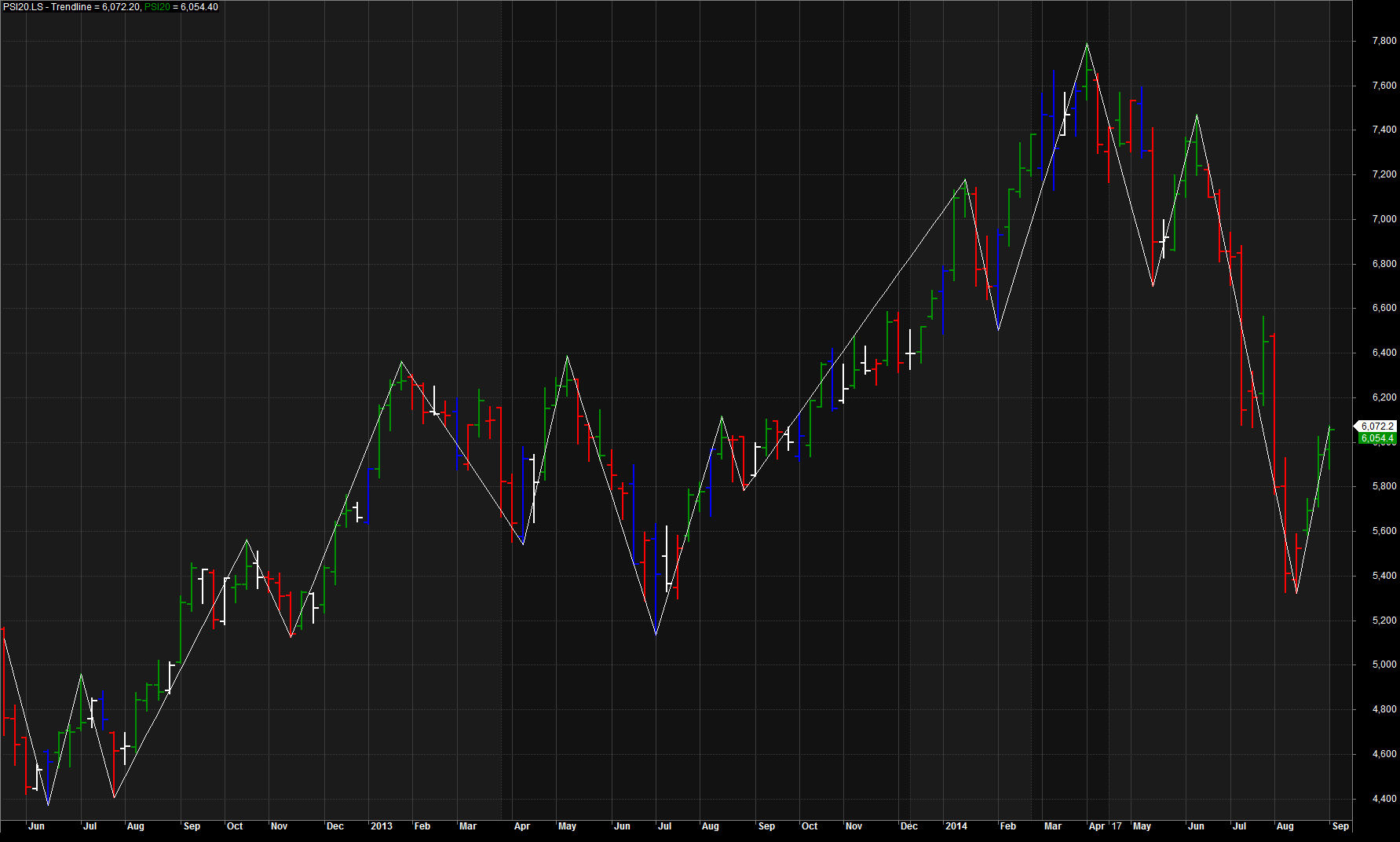Screen dimensions: 1400x842
Task: Click the white 6,072.2 trendline price tag
Action: point(1377,426)
